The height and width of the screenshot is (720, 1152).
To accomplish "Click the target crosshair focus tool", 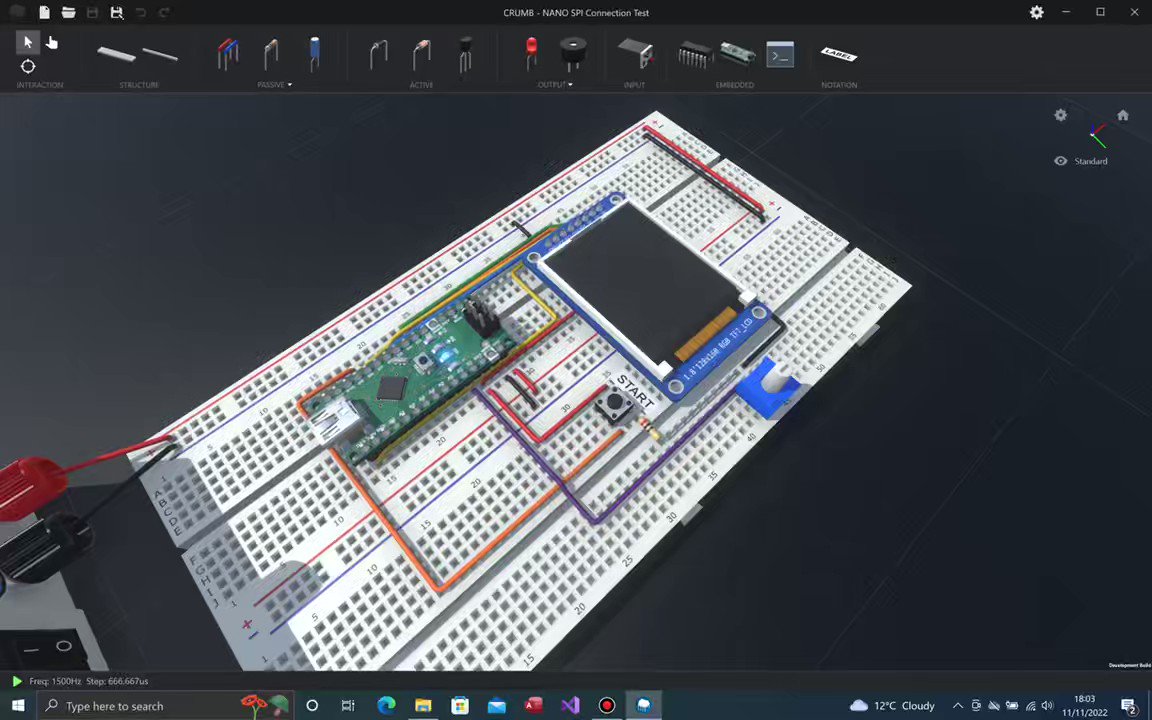I will tap(28, 66).
